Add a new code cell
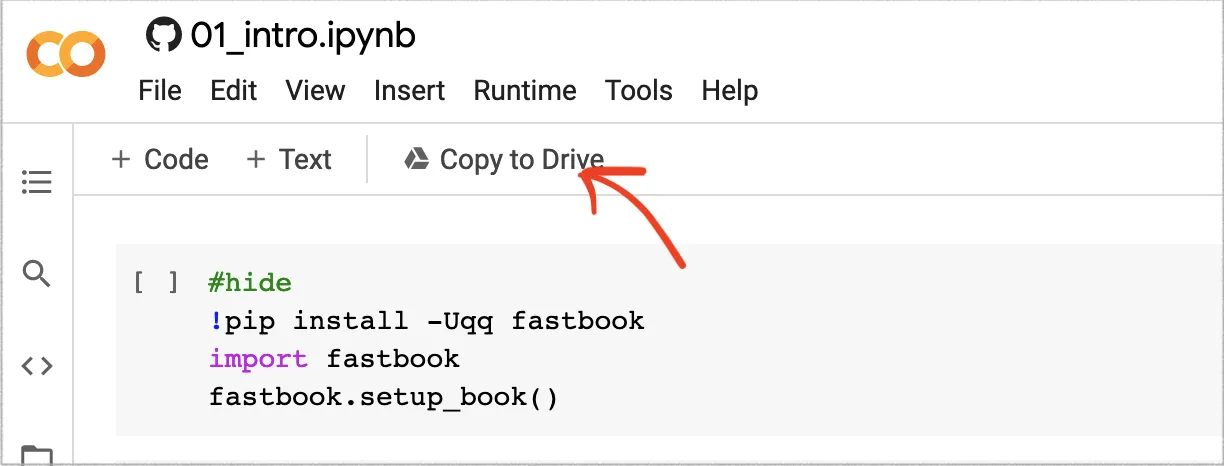This screenshot has height=466, width=1224. [x=160, y=160]
